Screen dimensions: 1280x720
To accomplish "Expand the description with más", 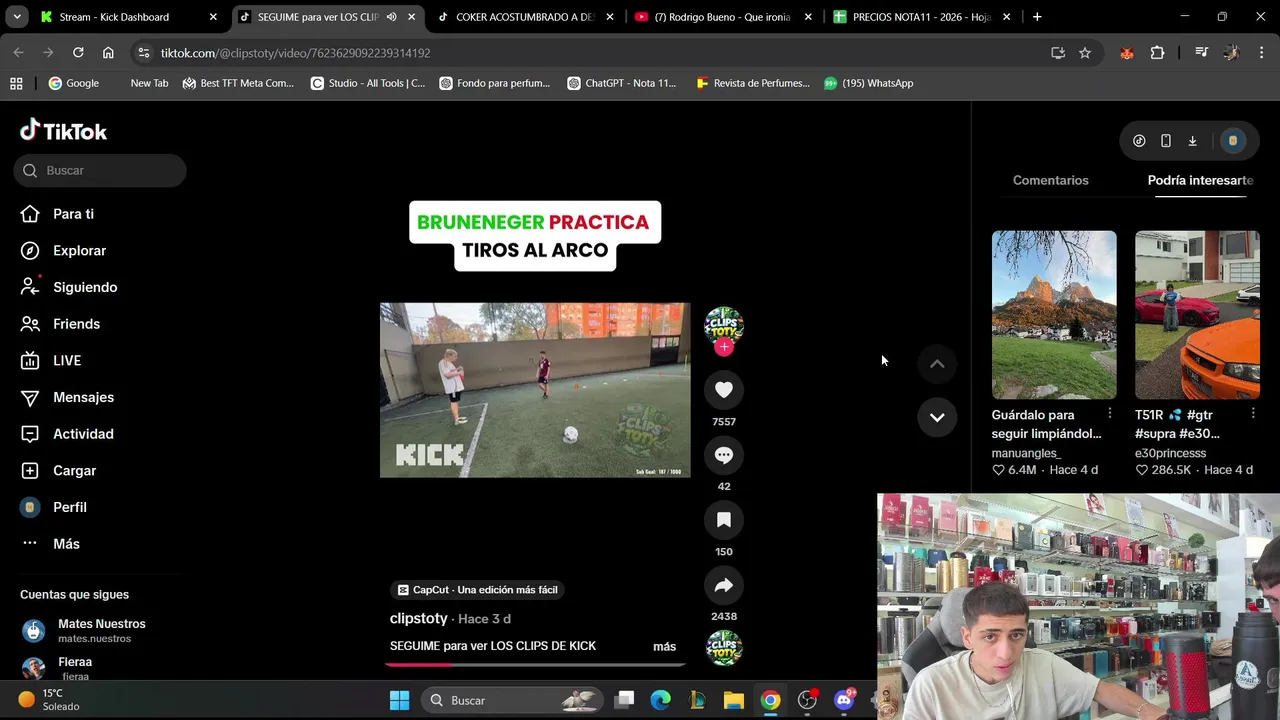I will tap(664, 647).
